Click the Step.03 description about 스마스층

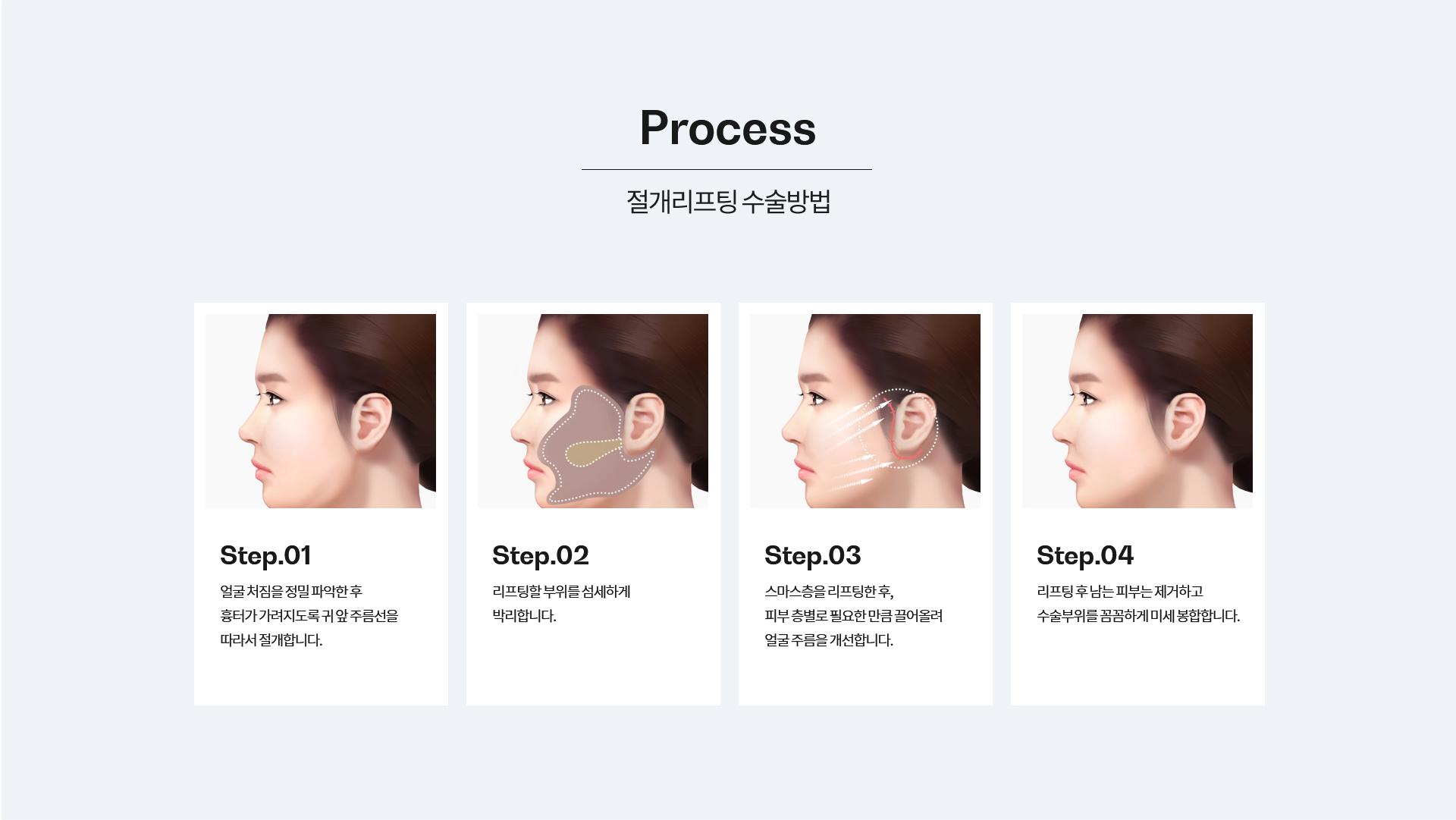pos(853,615)
